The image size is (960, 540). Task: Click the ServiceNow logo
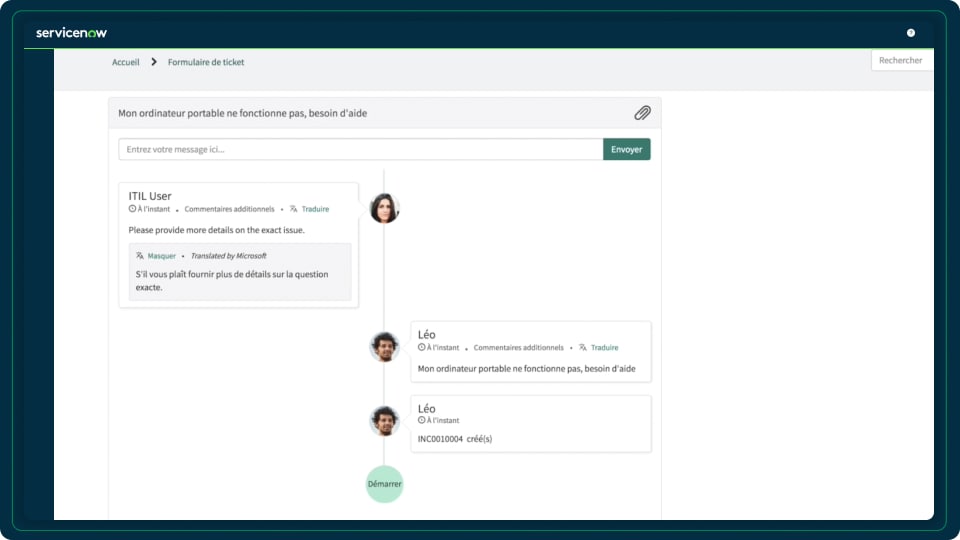pos(71,33)
